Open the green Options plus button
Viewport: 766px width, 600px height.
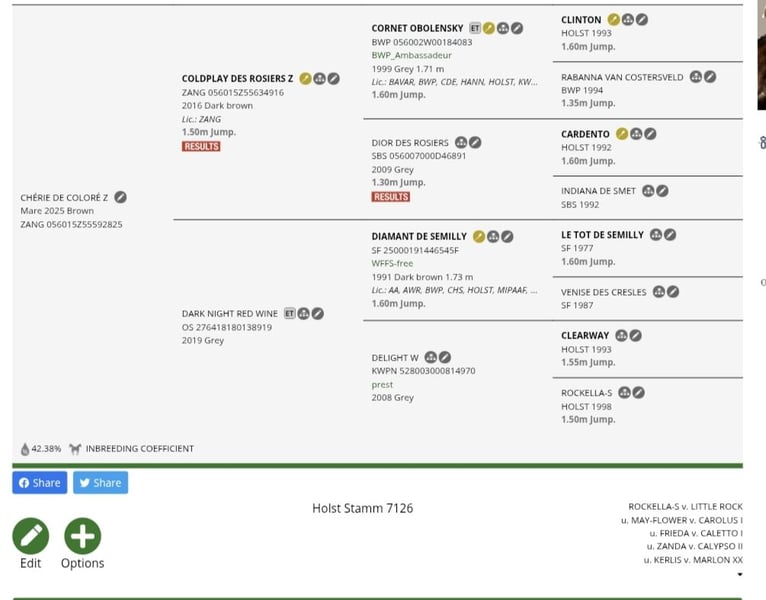(x=82, y=536)
